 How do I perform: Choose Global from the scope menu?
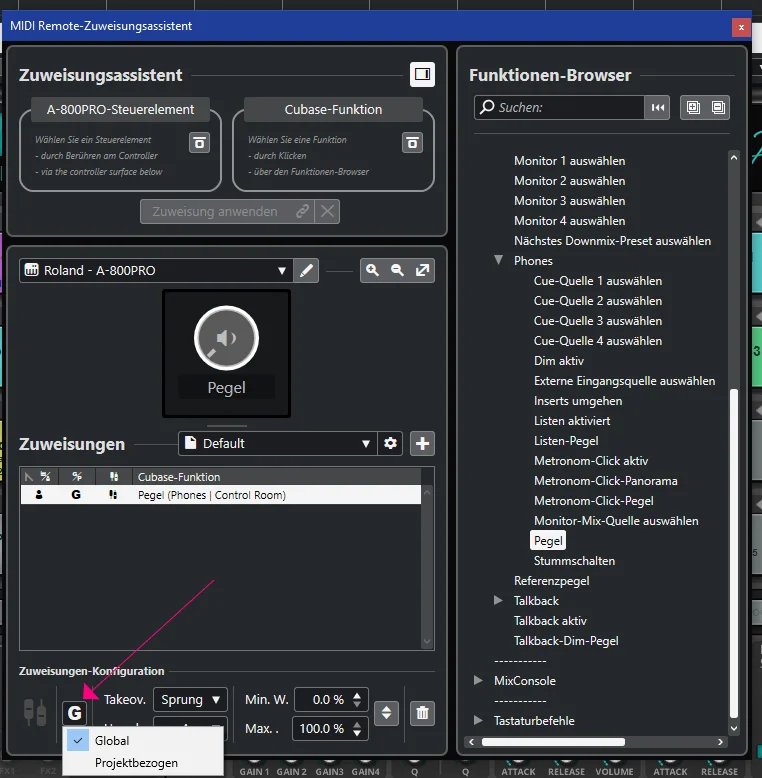[x=143, y=741]
